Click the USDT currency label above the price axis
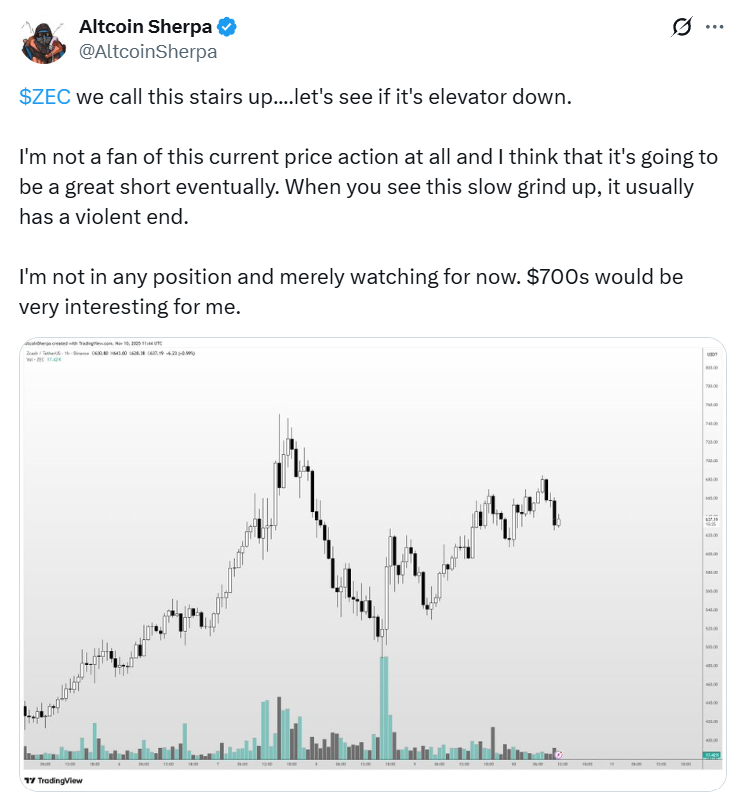738x792 pixels. click(x=712, y=353)
